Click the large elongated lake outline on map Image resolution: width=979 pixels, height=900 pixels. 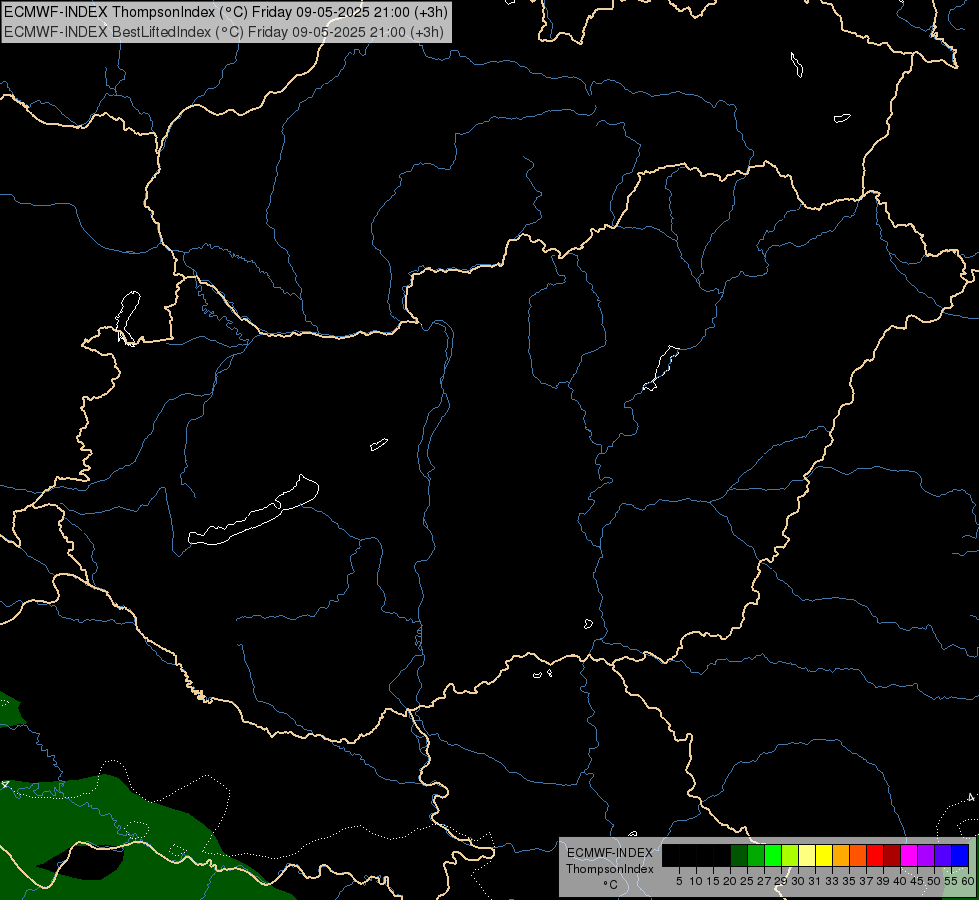click(x=253, y=512)
